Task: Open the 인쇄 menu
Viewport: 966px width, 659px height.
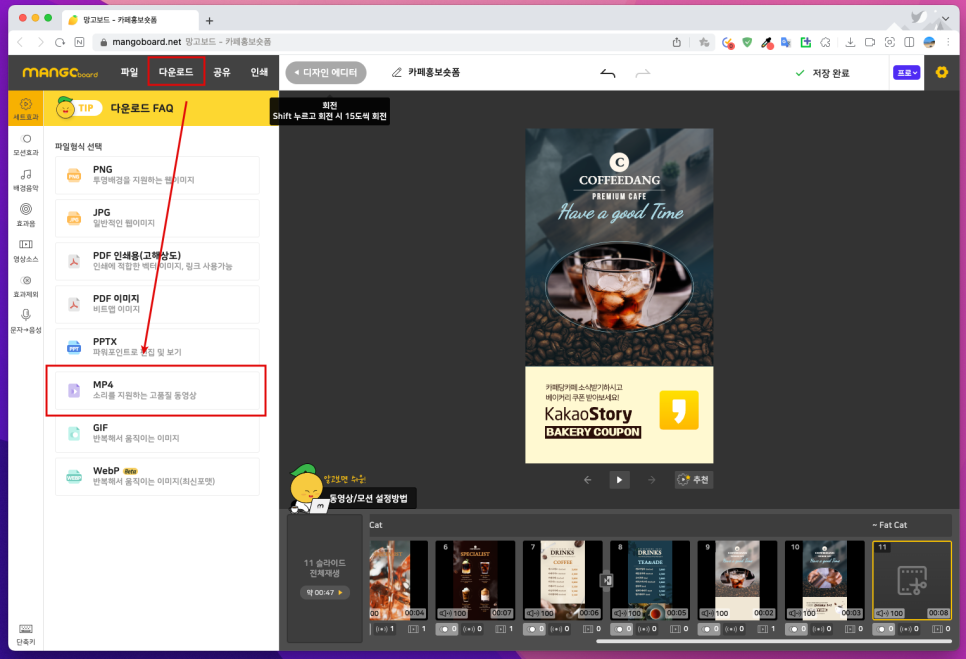Action: click(x=259, y=72)
